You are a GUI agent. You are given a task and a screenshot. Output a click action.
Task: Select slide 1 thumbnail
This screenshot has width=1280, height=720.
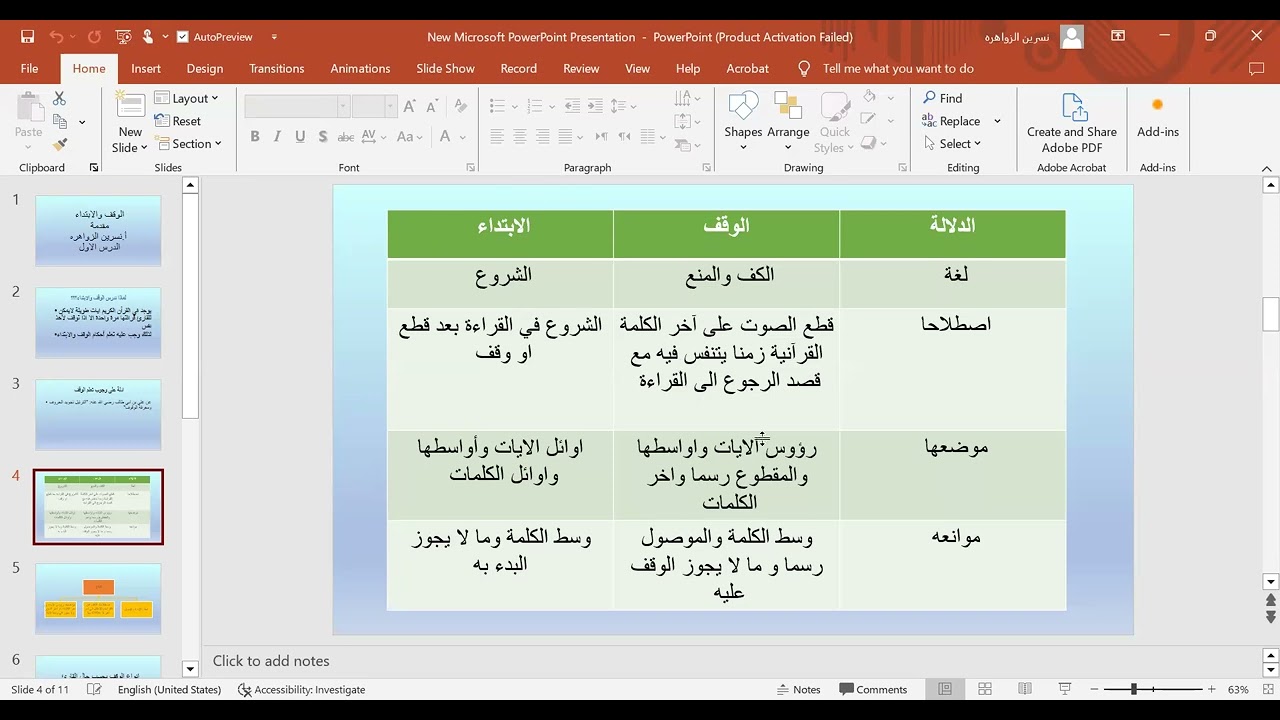98,230
